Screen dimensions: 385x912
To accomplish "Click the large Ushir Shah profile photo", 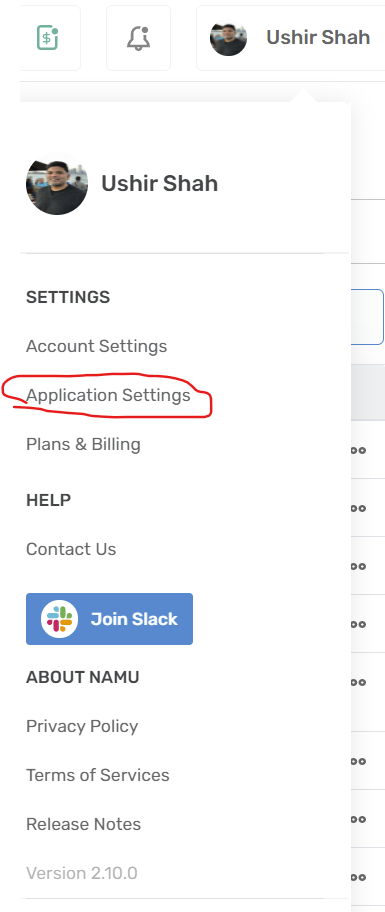I will tap(57, 183).
